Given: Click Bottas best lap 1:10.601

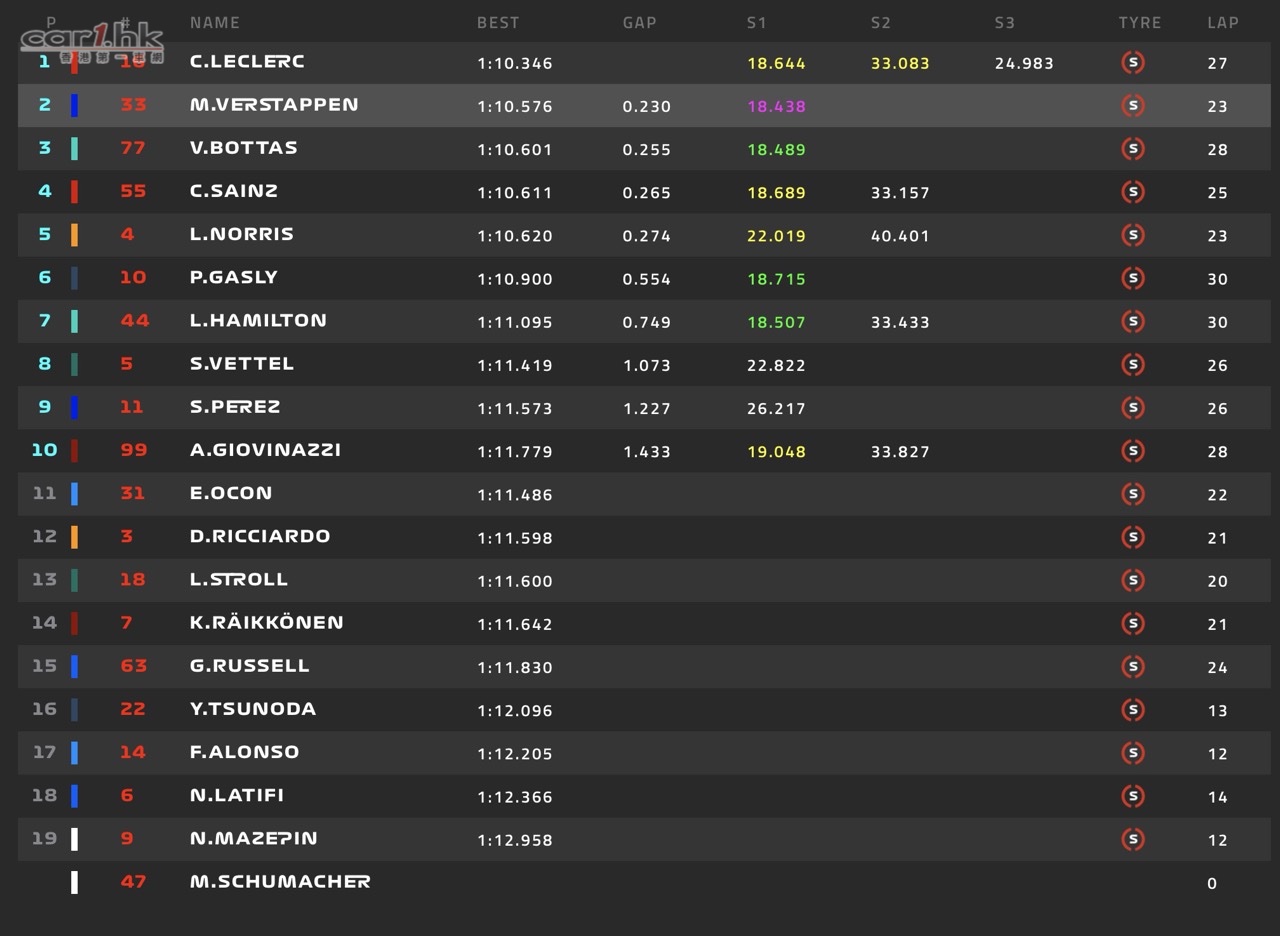Looking at the screenshot, I should click(x=515, y=149).
